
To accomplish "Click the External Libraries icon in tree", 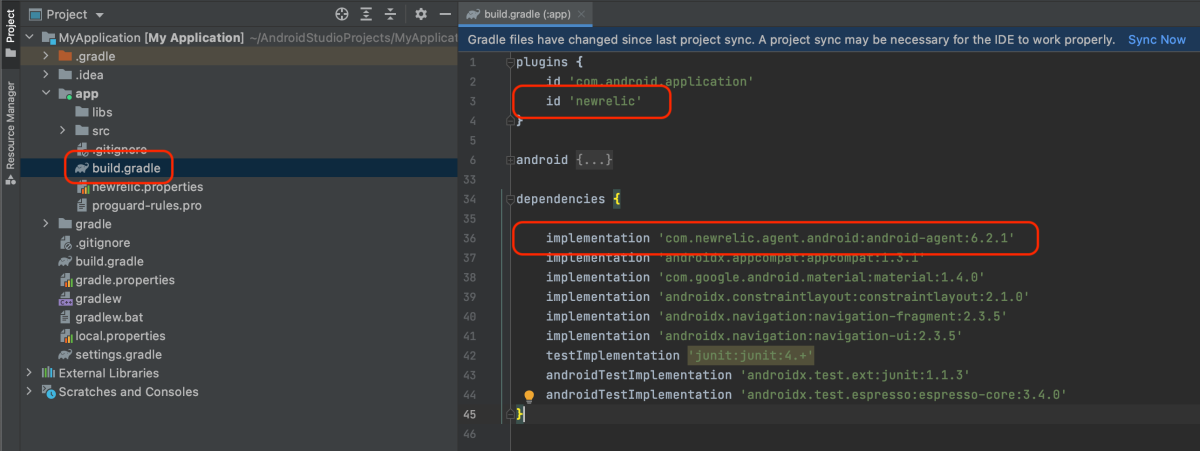I will [x=47, y=373].
